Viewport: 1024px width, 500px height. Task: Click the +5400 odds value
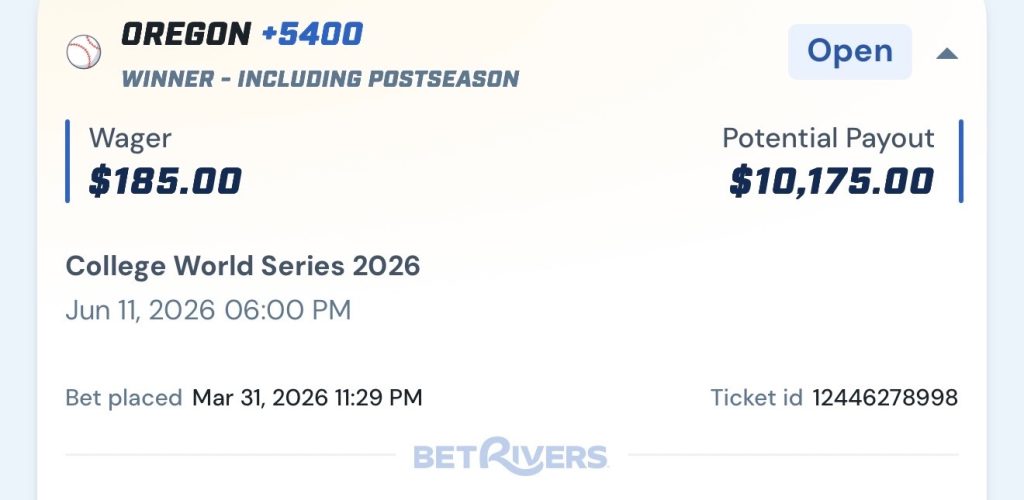[x=312, y=35]
